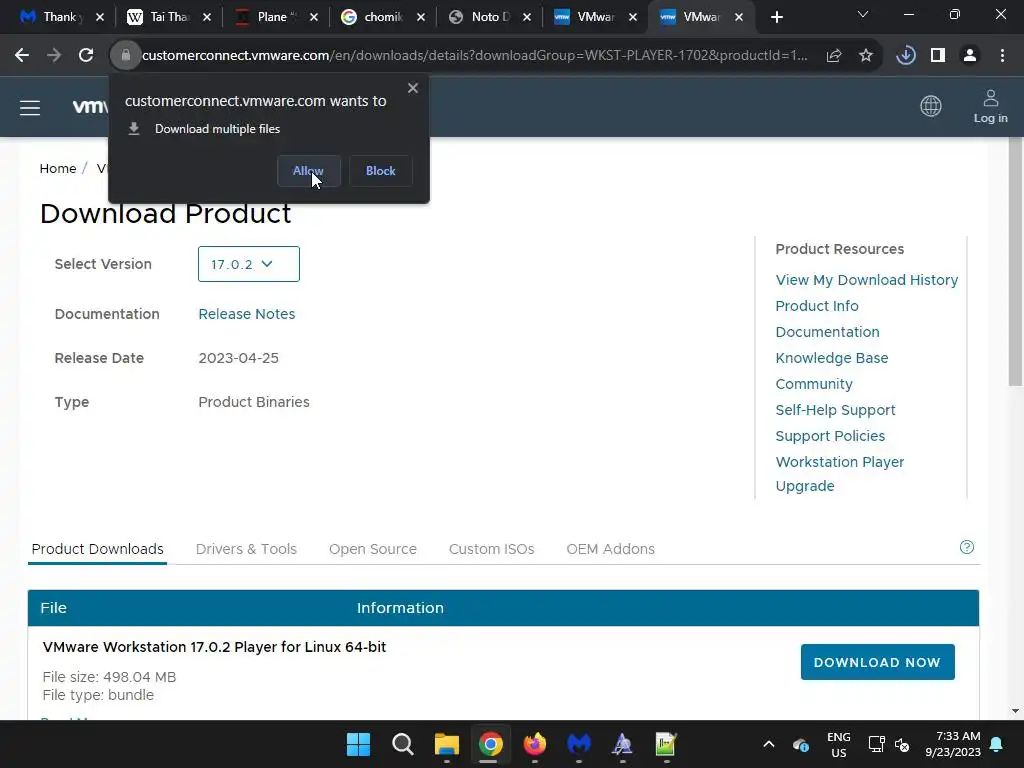Image resolution: width=1024 pixels, height=768 pixels.
Task: Click the taskbar volume muted icon
Action: (903, 744)
